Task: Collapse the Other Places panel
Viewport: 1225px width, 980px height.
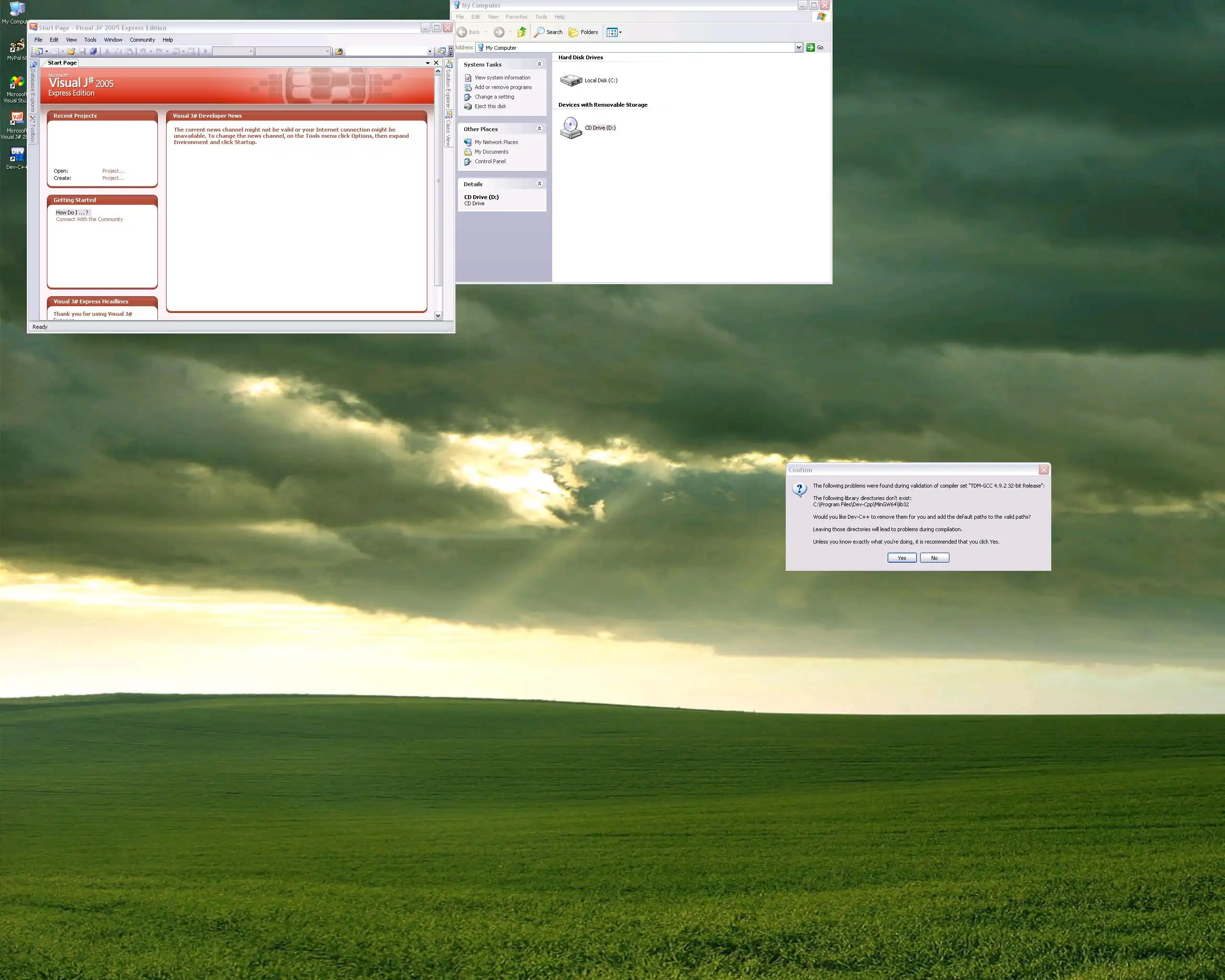Action: click(539, 129)
